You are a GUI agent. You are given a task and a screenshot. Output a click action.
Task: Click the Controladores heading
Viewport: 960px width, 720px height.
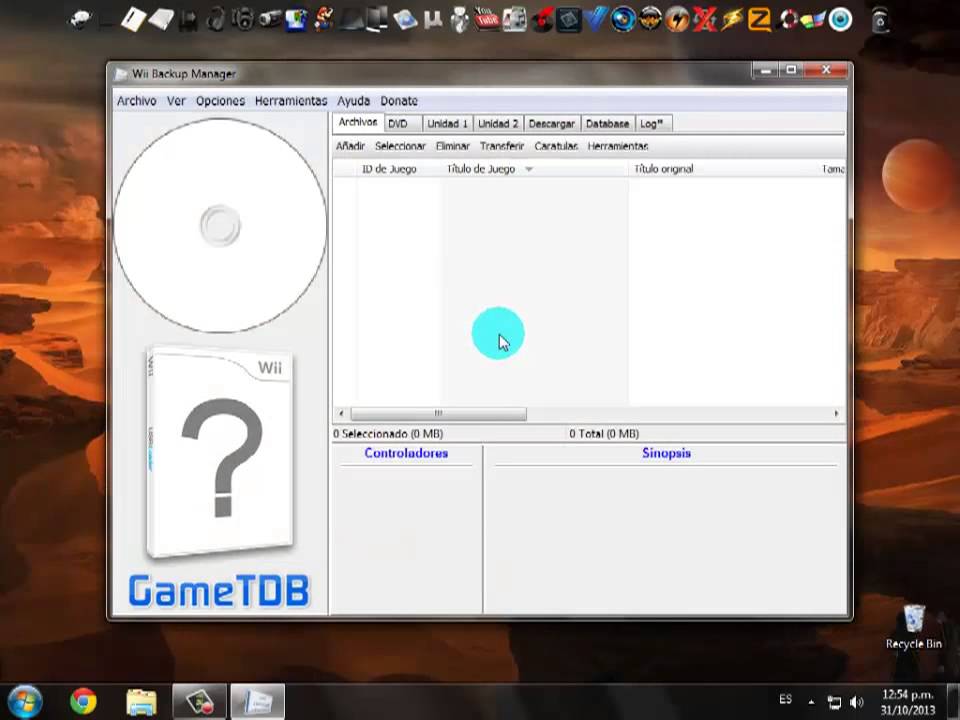[406, 453]
